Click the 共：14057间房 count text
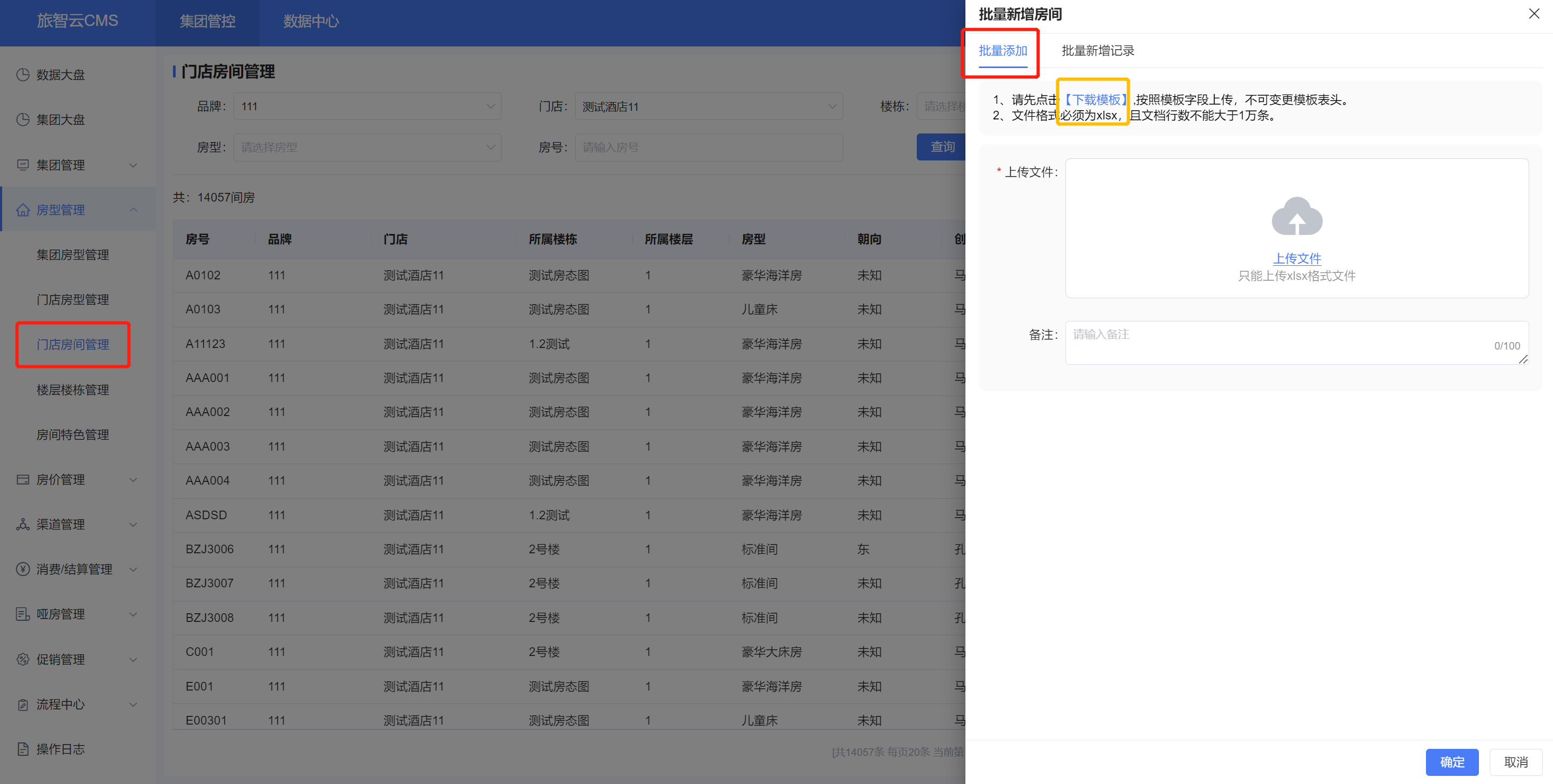 click(x=214, y=198)
